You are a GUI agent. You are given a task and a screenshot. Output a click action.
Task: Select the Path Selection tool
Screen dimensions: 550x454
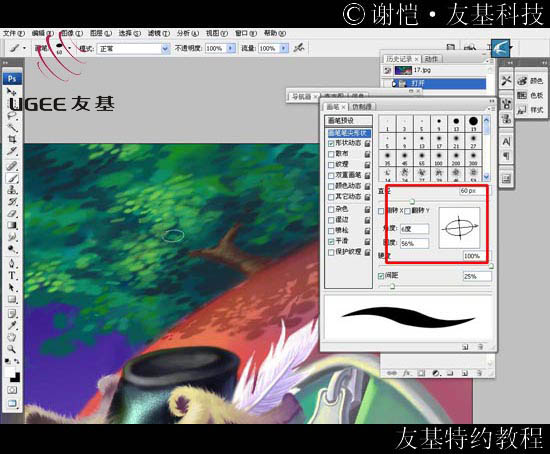pyautogui.click(x=12, y=287)
